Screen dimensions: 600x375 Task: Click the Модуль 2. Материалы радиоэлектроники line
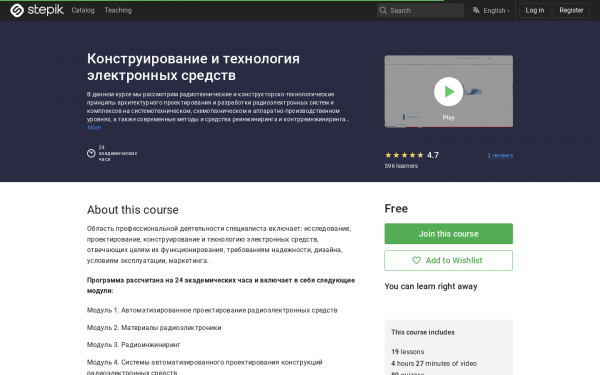pyautogui.click(x=154, y=328)
